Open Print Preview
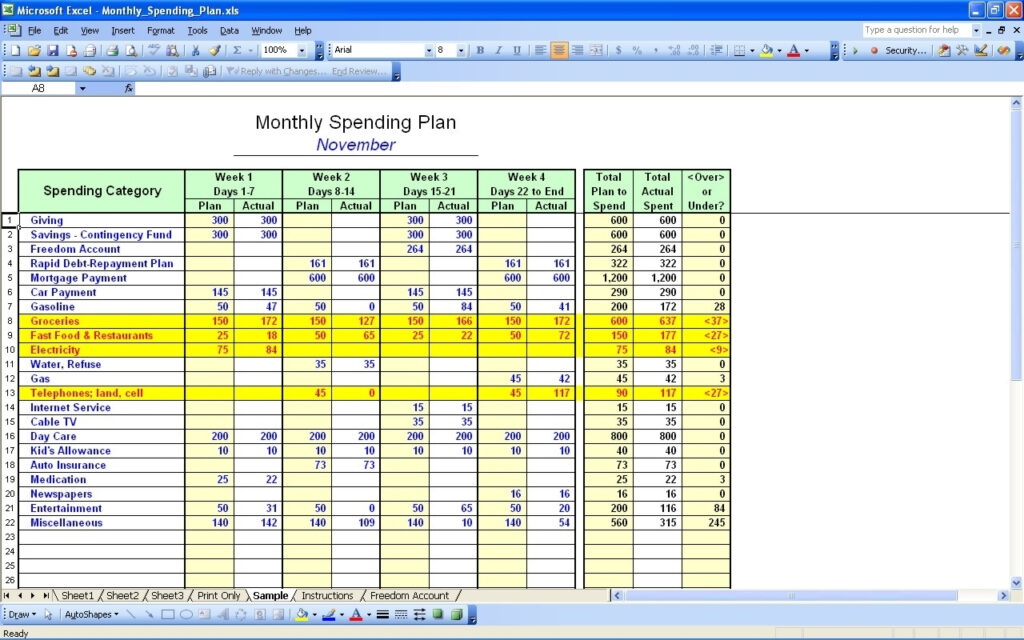Viewport: 1024px width, 640px height. point(133,50)
